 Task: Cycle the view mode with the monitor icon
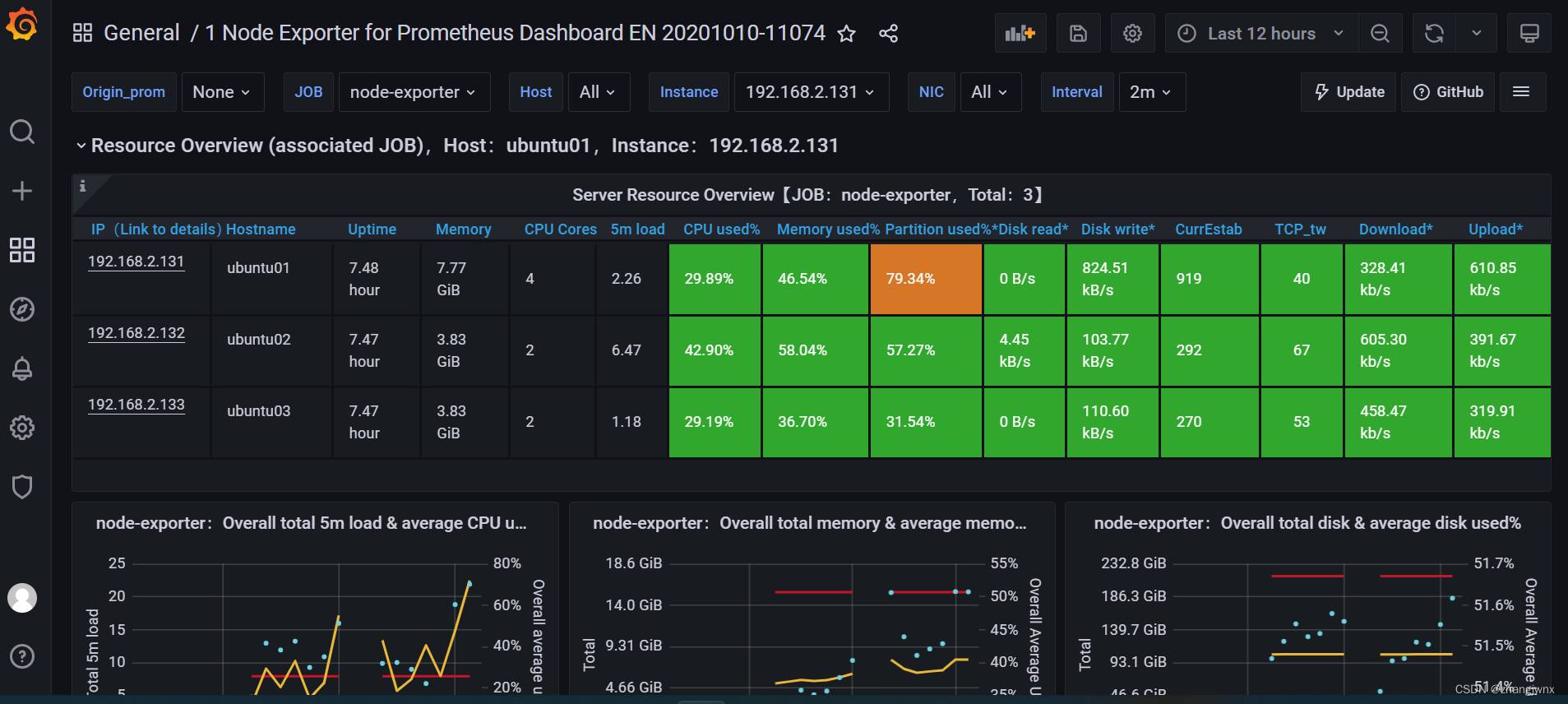[1529, 34]
